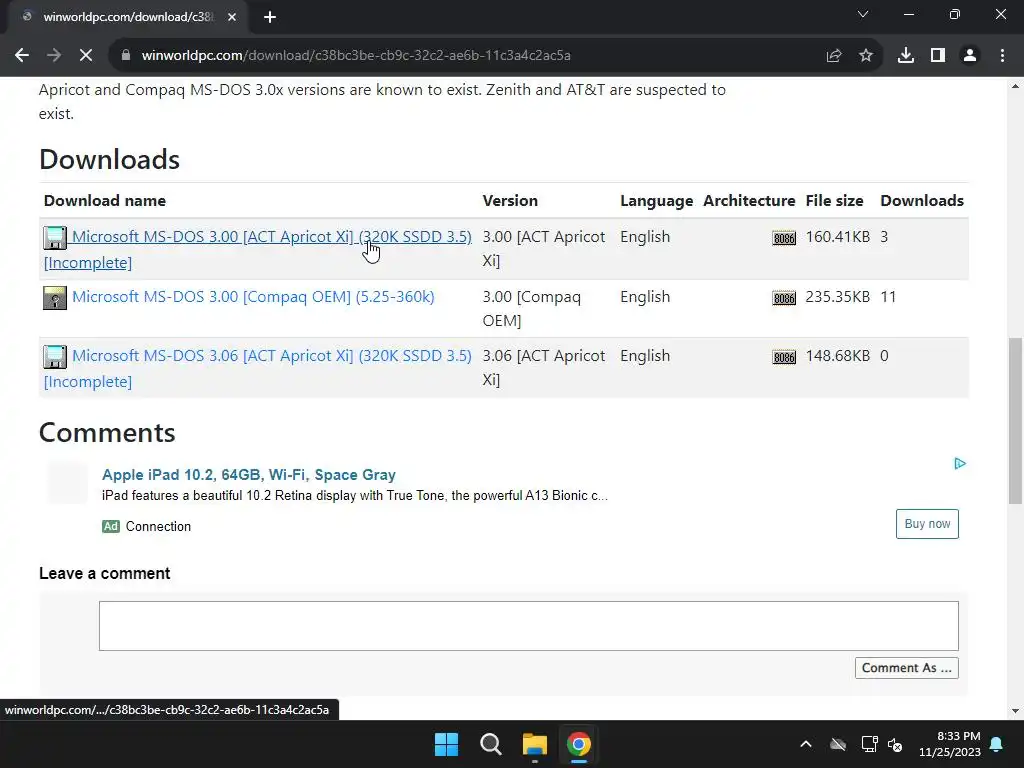The image size is (1024, 768).
Task: Bookmark this page with the star icon
Action: coord(866,56)
